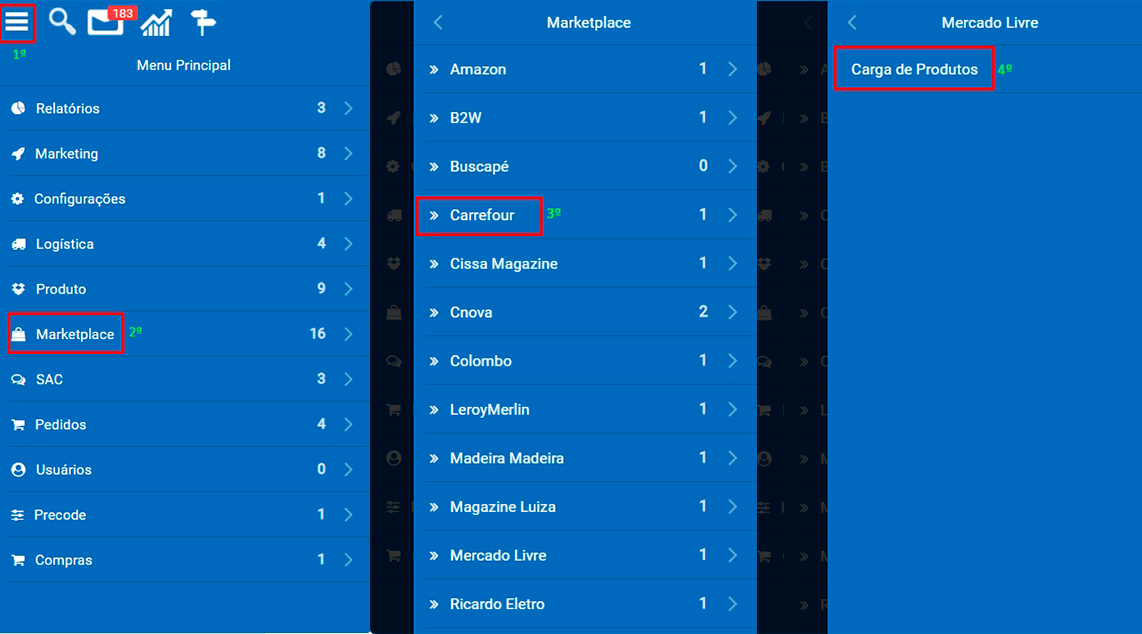The width and height of the screenshot is (1142, 634).
Task: Click the Marketing rocket icon
Action: (18, 154)
